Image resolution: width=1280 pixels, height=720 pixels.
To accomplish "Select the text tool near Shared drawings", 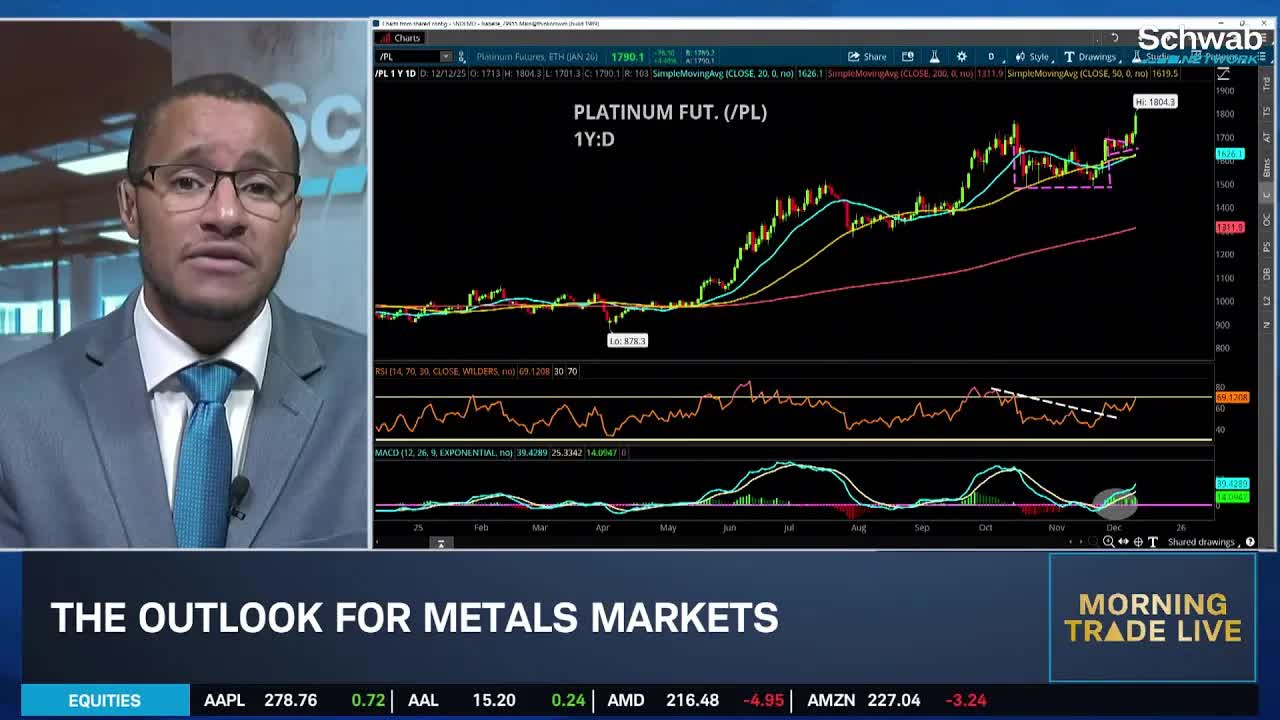I will tap(1154, 541).
